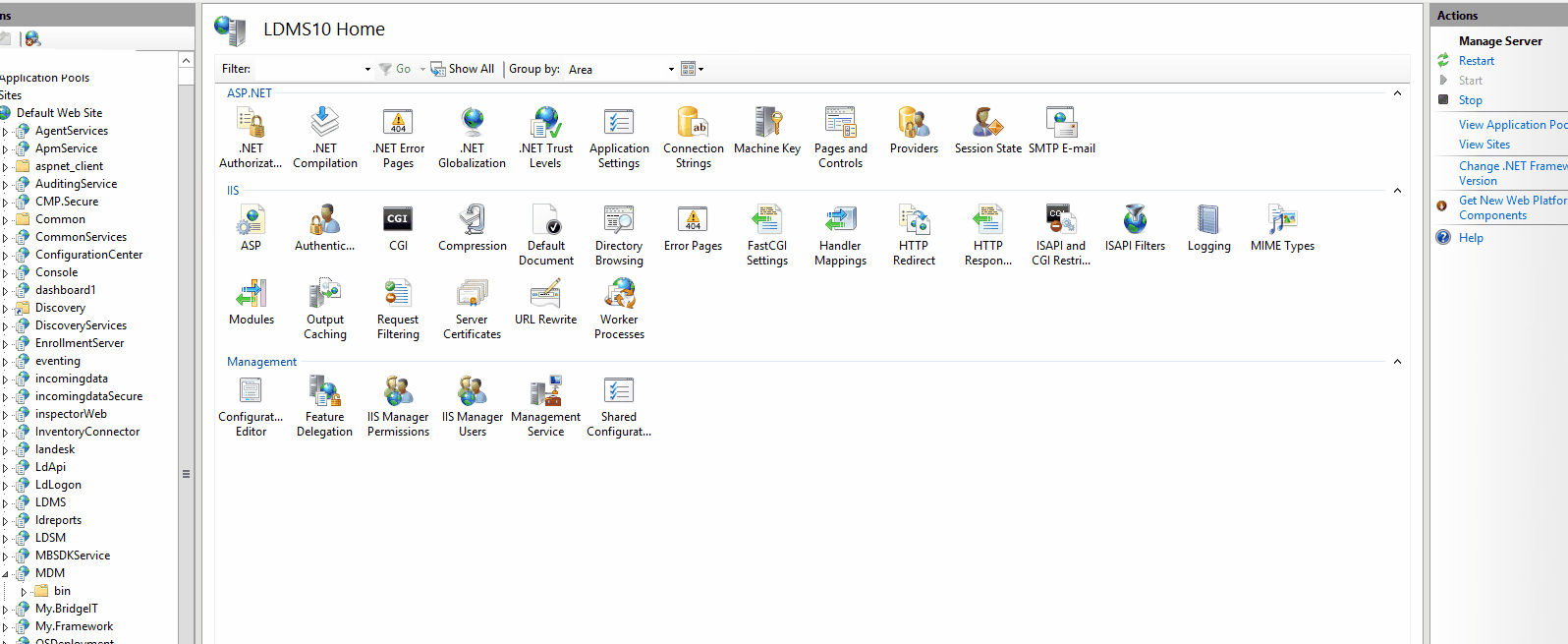
Task: Open Request Filtering feature
Action: point(398,308)
